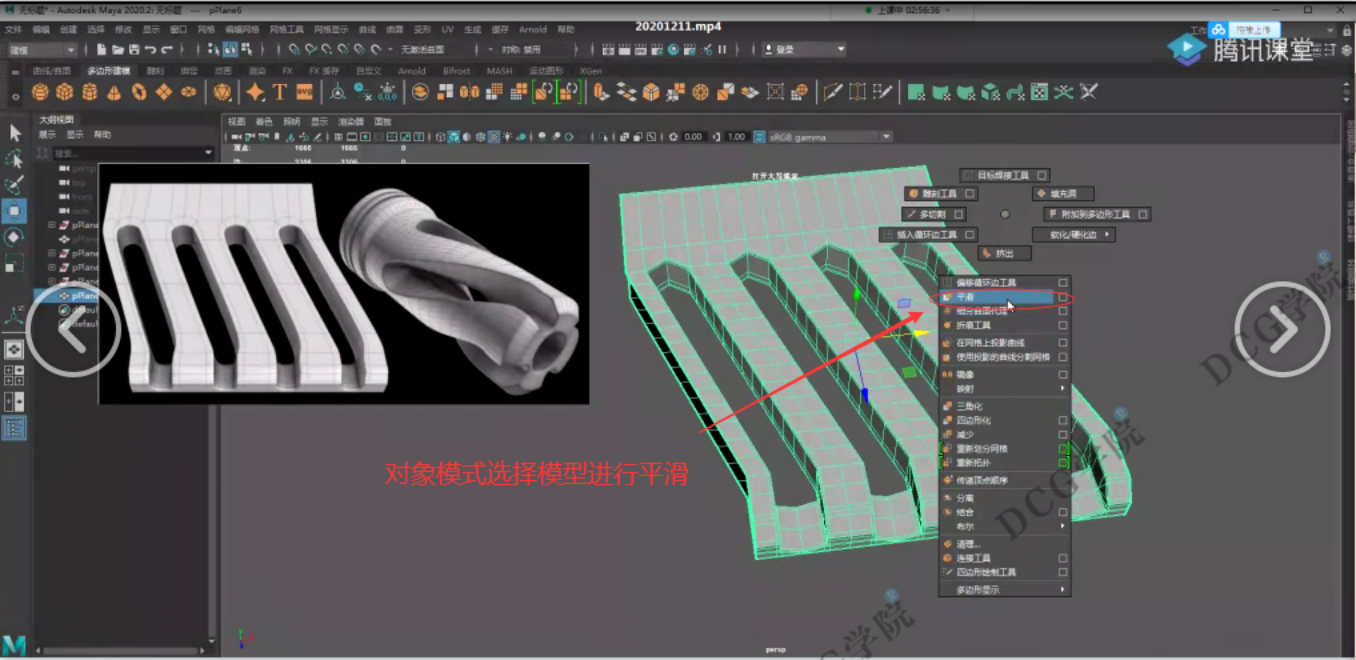Open option box for 平滑 (Smooth)
Viewport: 1356px width, 660px height.
(1063, 297)
